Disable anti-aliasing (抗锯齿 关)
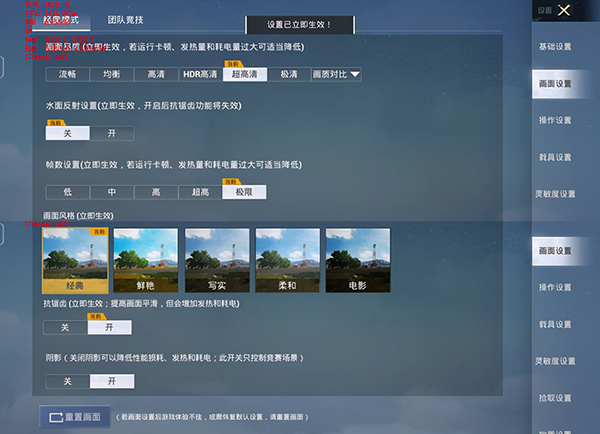The image size is (600, 434). [67, 327]
